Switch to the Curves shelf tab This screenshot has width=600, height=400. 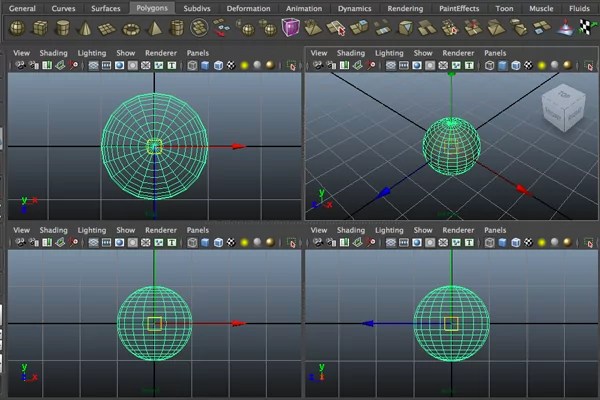click(x=64, y=8)
